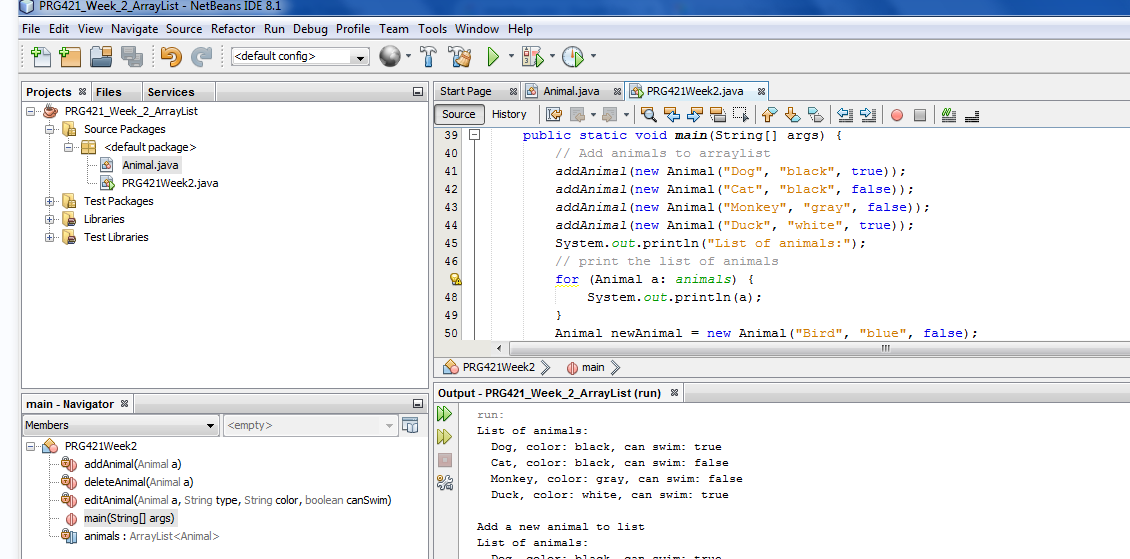1130x559 pixels.
Task: Close the PRG421Week2.java tab
Action: tap(761, 91)
